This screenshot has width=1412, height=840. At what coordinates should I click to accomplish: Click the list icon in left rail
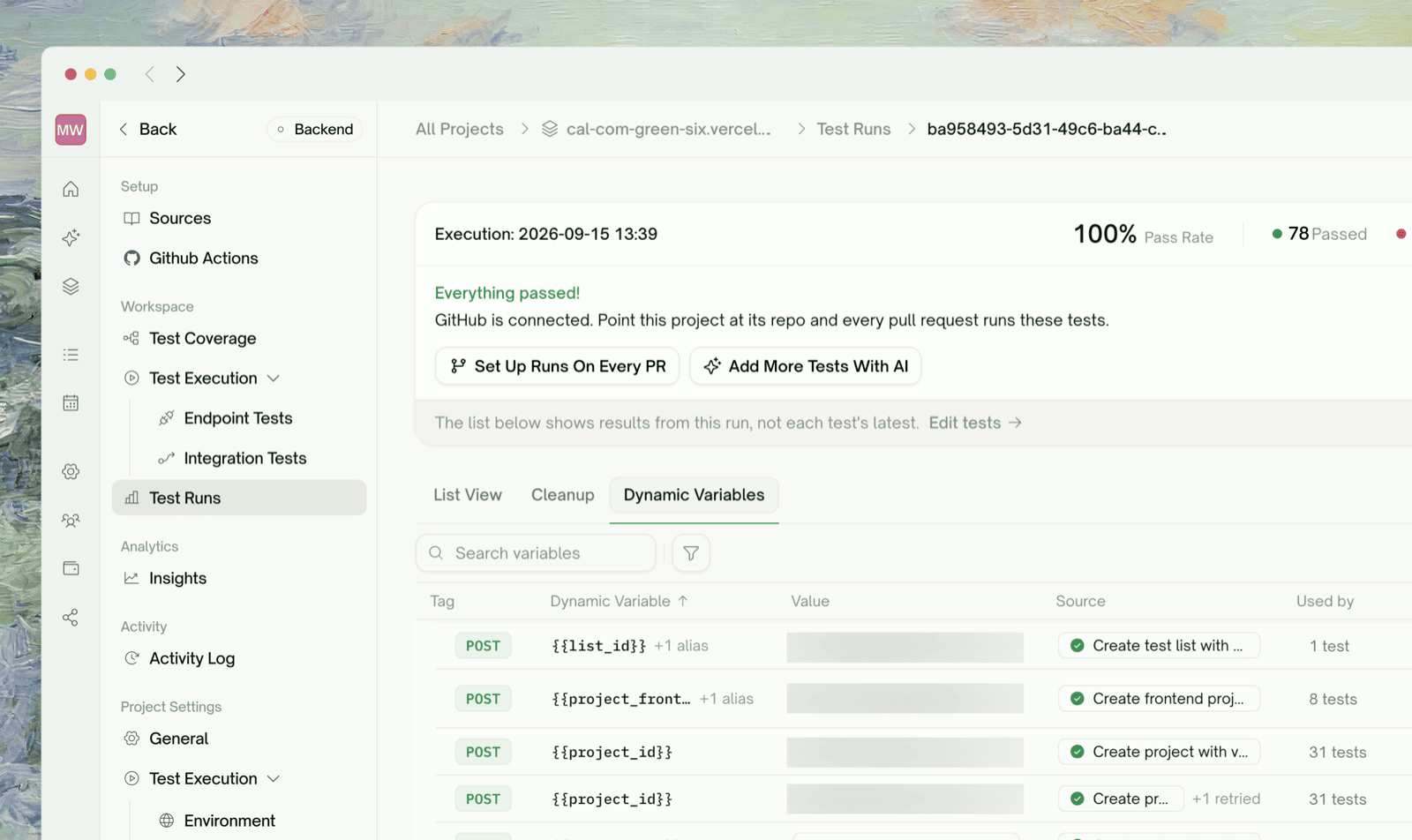pyautogui.click(x=71, y=355)
